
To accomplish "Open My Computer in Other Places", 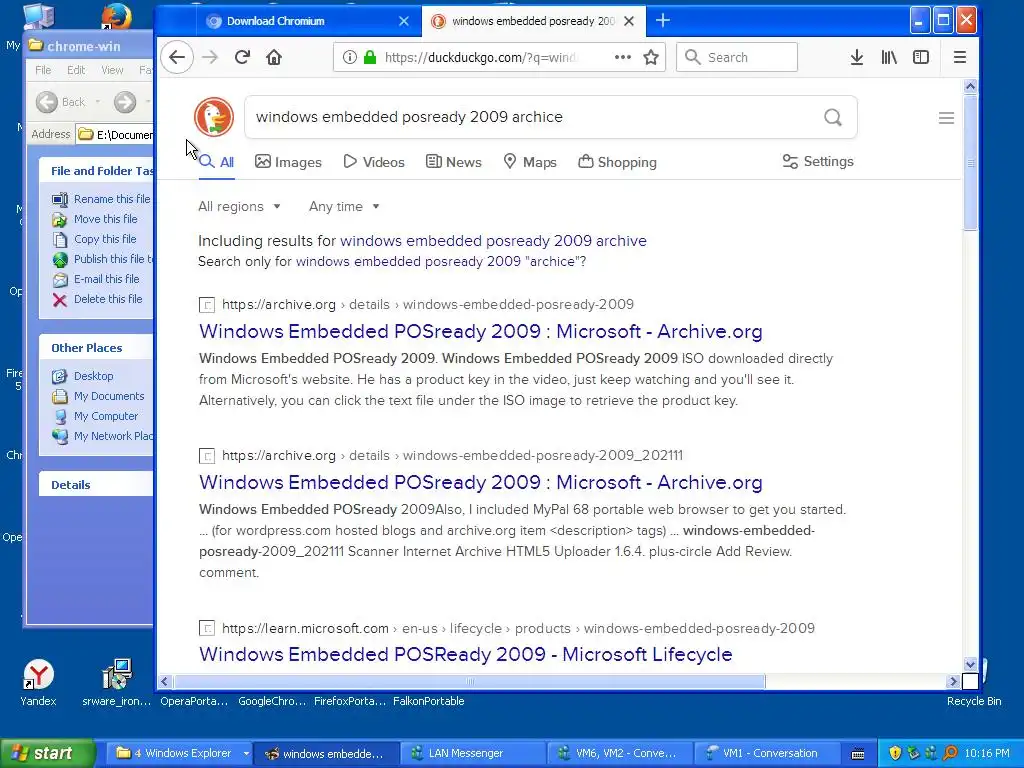I will click(x=95, y=416).
